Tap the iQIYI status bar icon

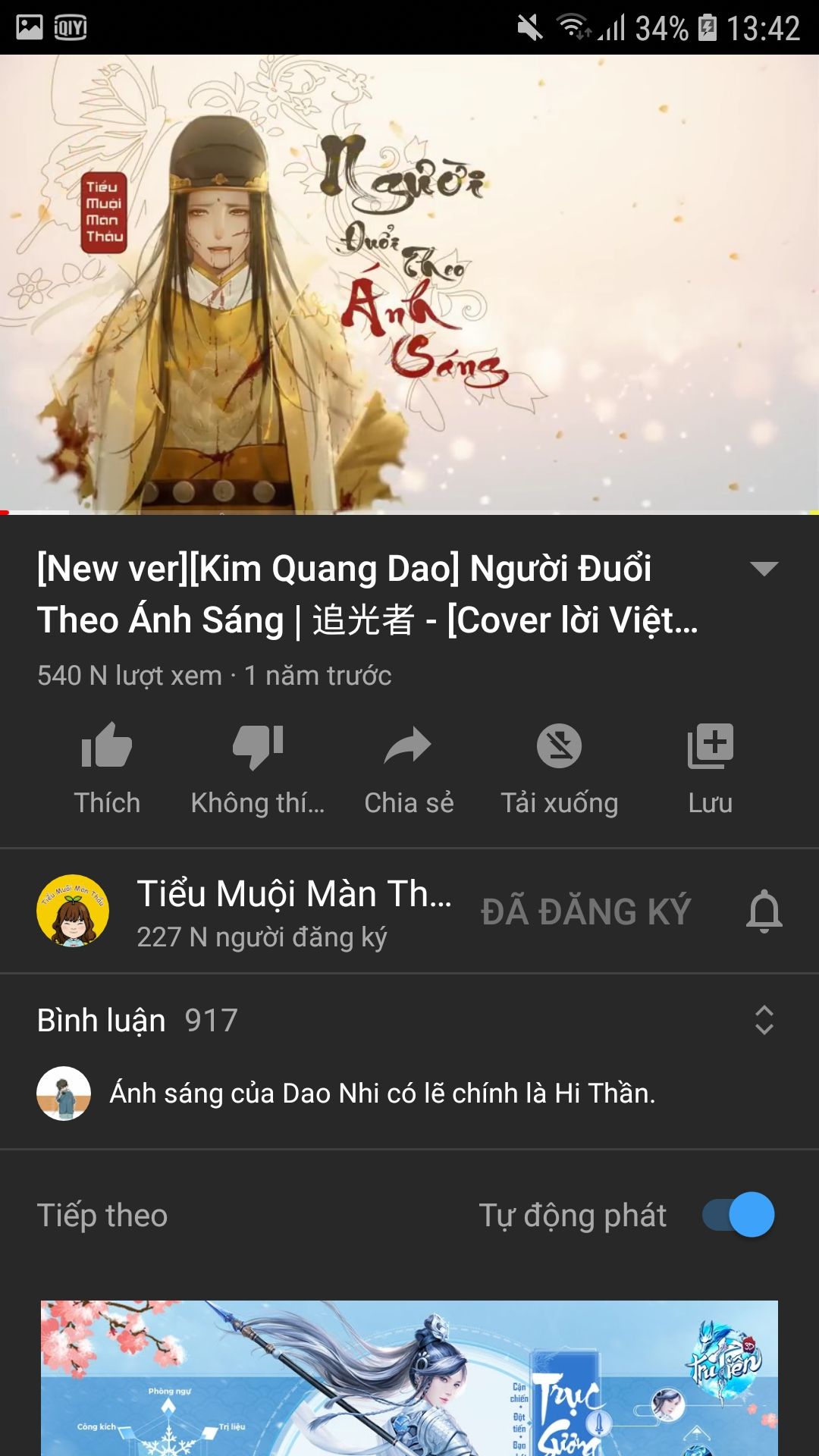click(71, 28)
